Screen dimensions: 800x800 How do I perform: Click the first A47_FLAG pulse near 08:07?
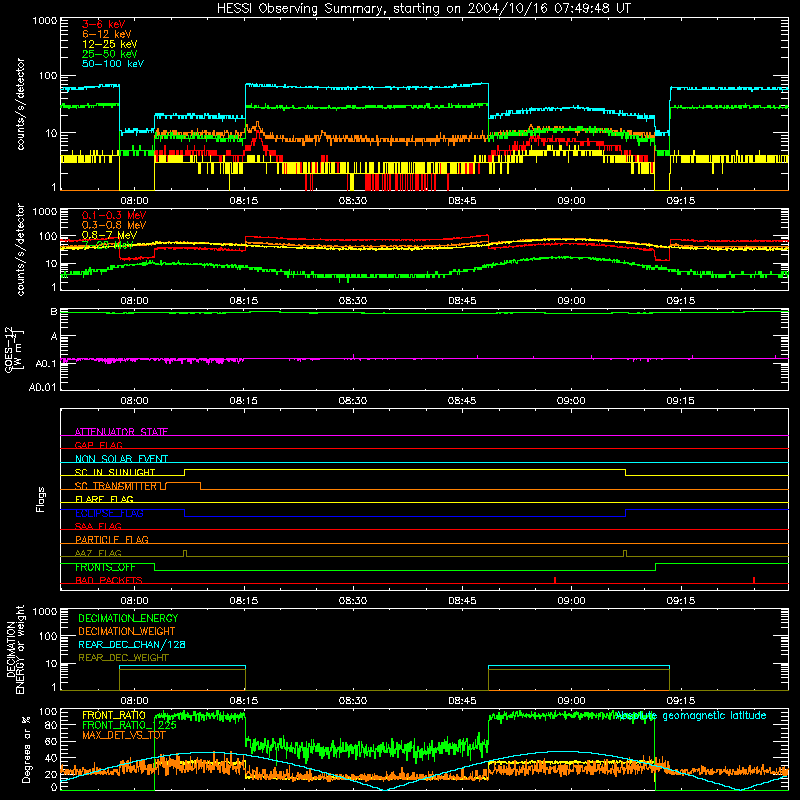click(185, 553)
